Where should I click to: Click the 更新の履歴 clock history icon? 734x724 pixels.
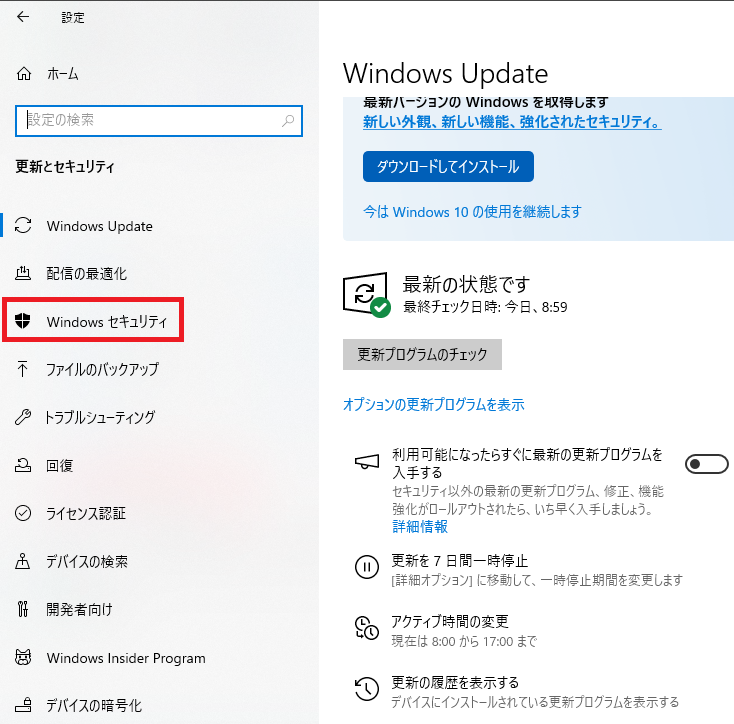point(367,690)
